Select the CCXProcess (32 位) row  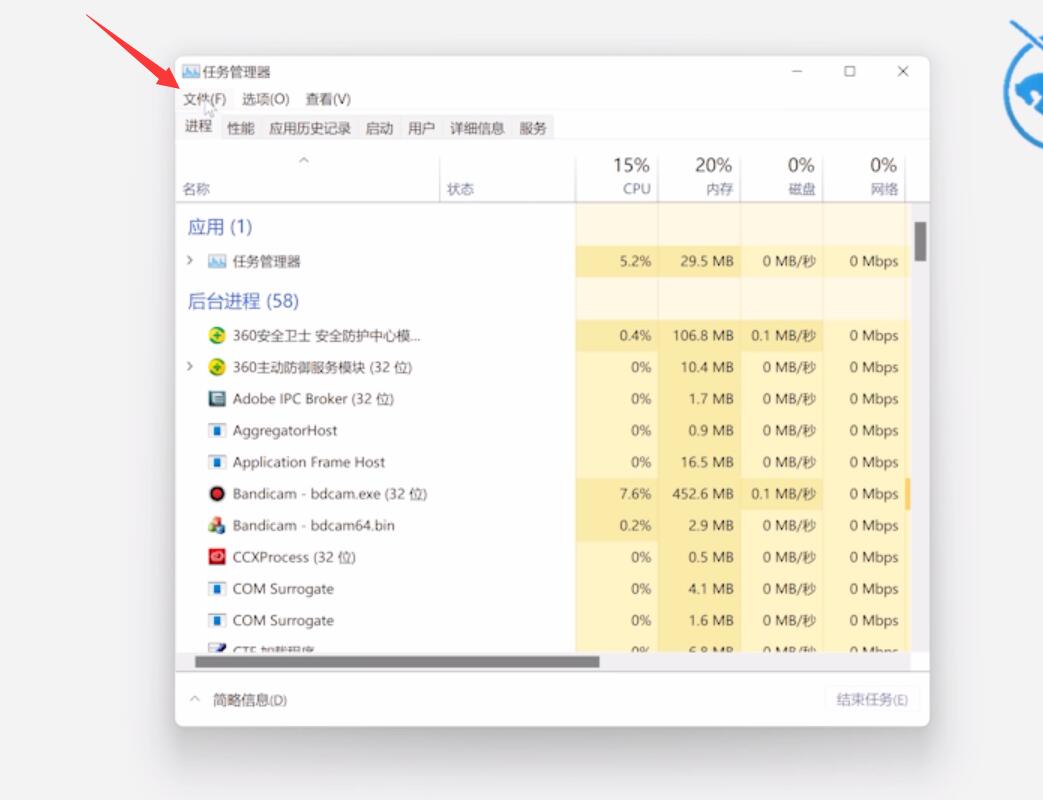click(x=543, y=557)
